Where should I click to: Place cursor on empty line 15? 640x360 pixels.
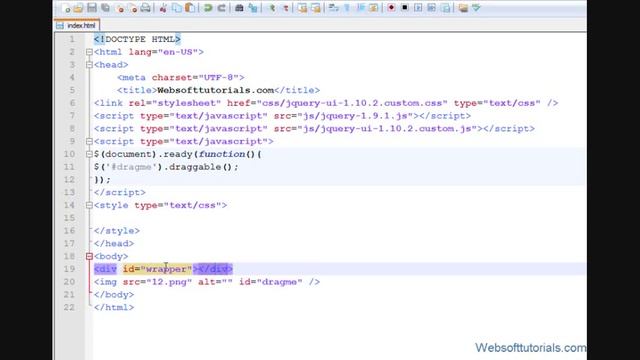(340, 218)
